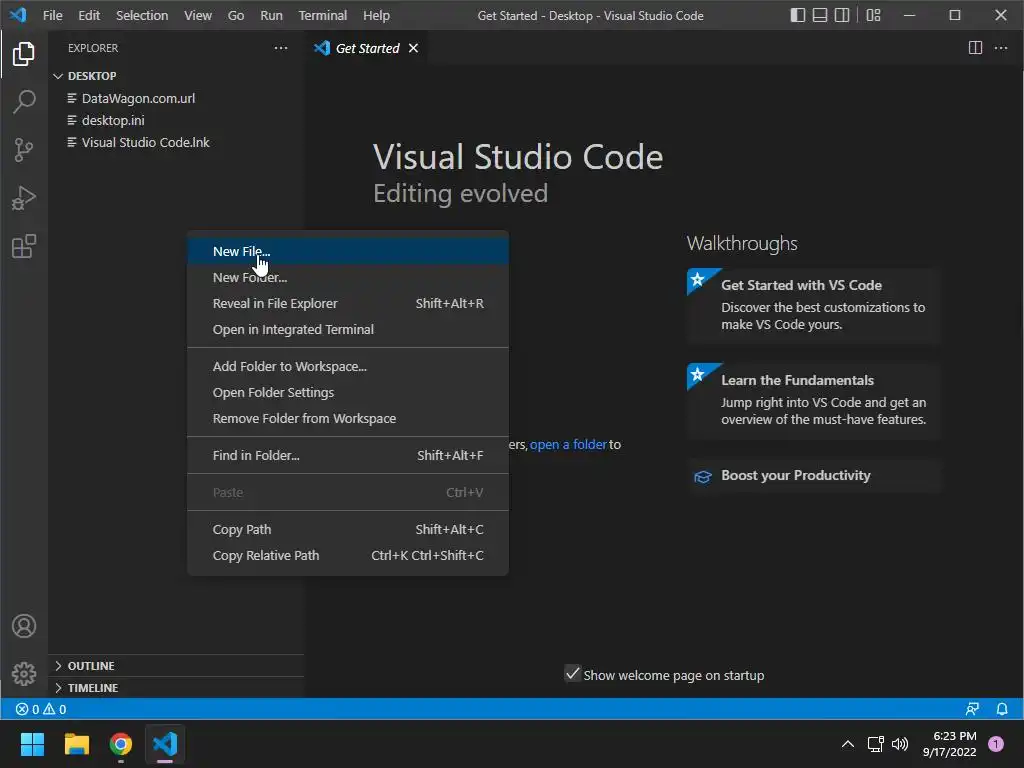This screenshot has height=768, width=1024.
Task: Choose Add Folder to Workspace...
Action: [347, 366]
